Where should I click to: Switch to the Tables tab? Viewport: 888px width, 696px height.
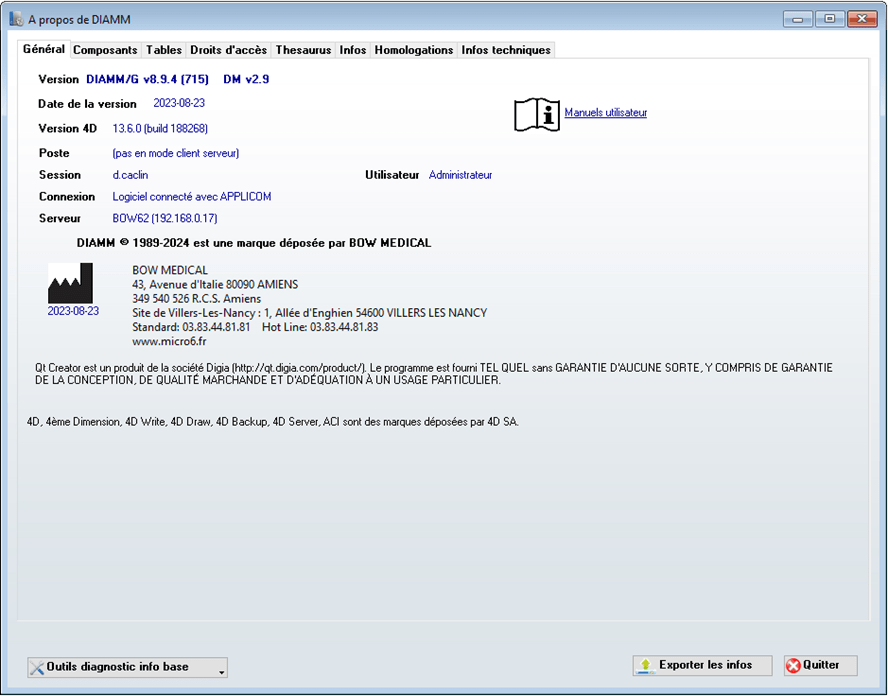tap(164, 50)
